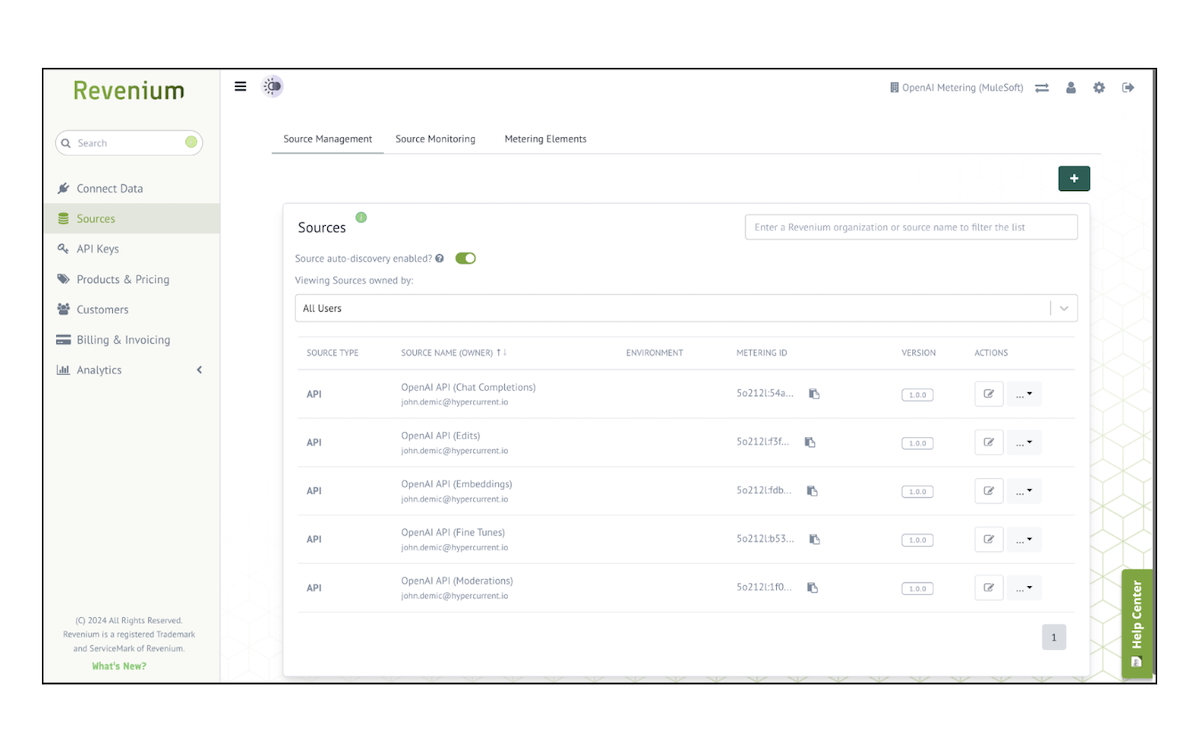Click the switch organization arrows icon
This screenshot has width=1200, height=749.
tap(1042, 88)
